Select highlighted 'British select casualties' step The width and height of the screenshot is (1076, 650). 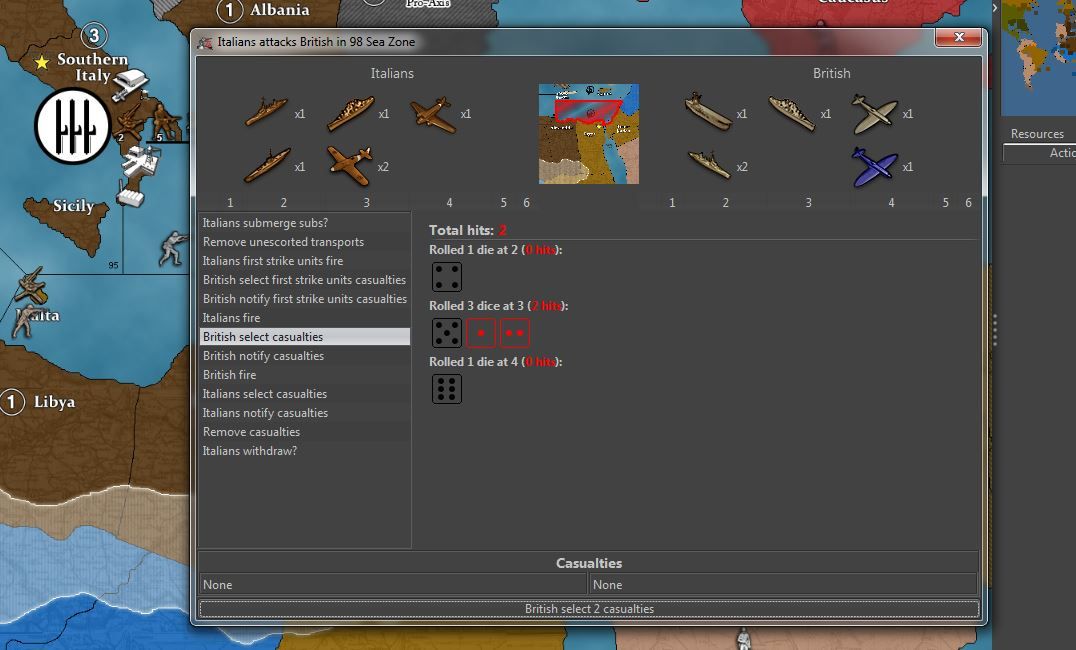click(x=305, y=336)
